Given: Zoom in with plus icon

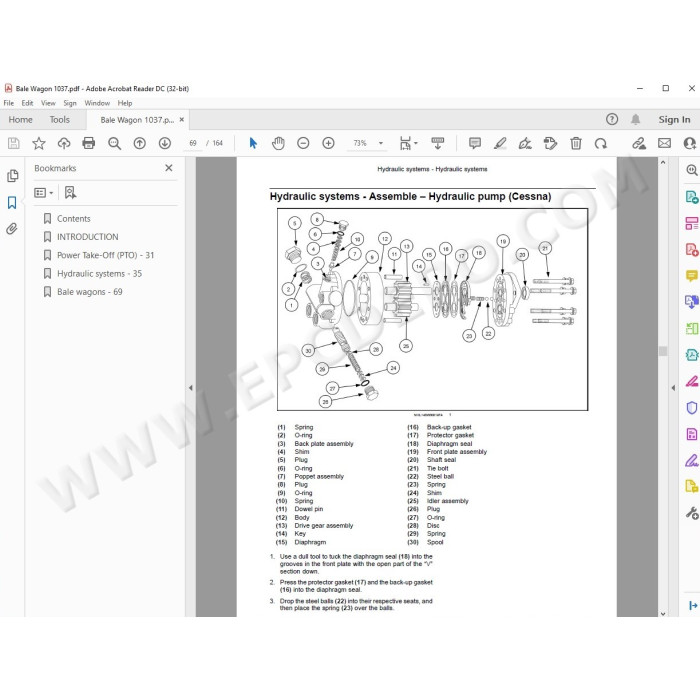Looking at the screenshot, I should click(328, 143).
